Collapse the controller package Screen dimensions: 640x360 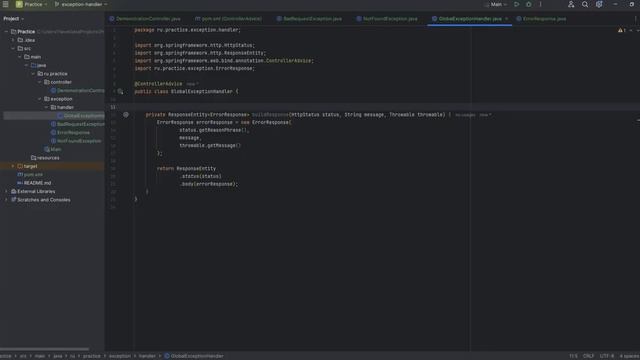[x=40, y=82]
